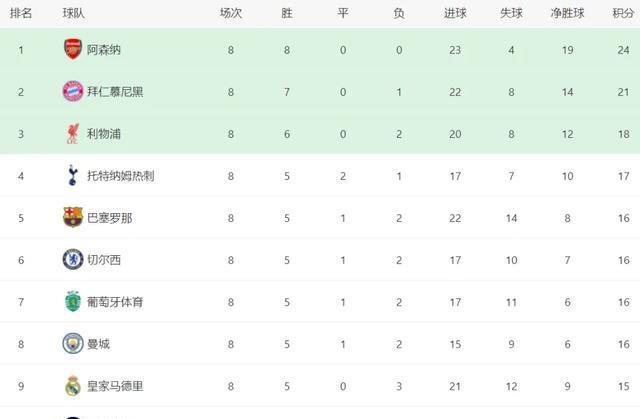640x419 pixels.
Task: Select the 托特纳姆热刺 team name
Action: point(120,175)
